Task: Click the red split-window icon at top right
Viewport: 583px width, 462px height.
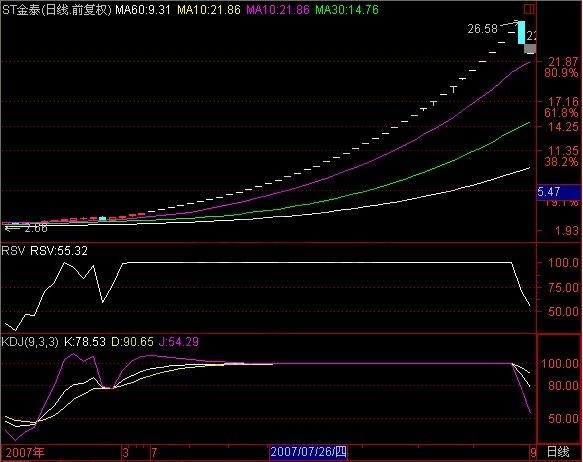Action: tap(529, 9)
